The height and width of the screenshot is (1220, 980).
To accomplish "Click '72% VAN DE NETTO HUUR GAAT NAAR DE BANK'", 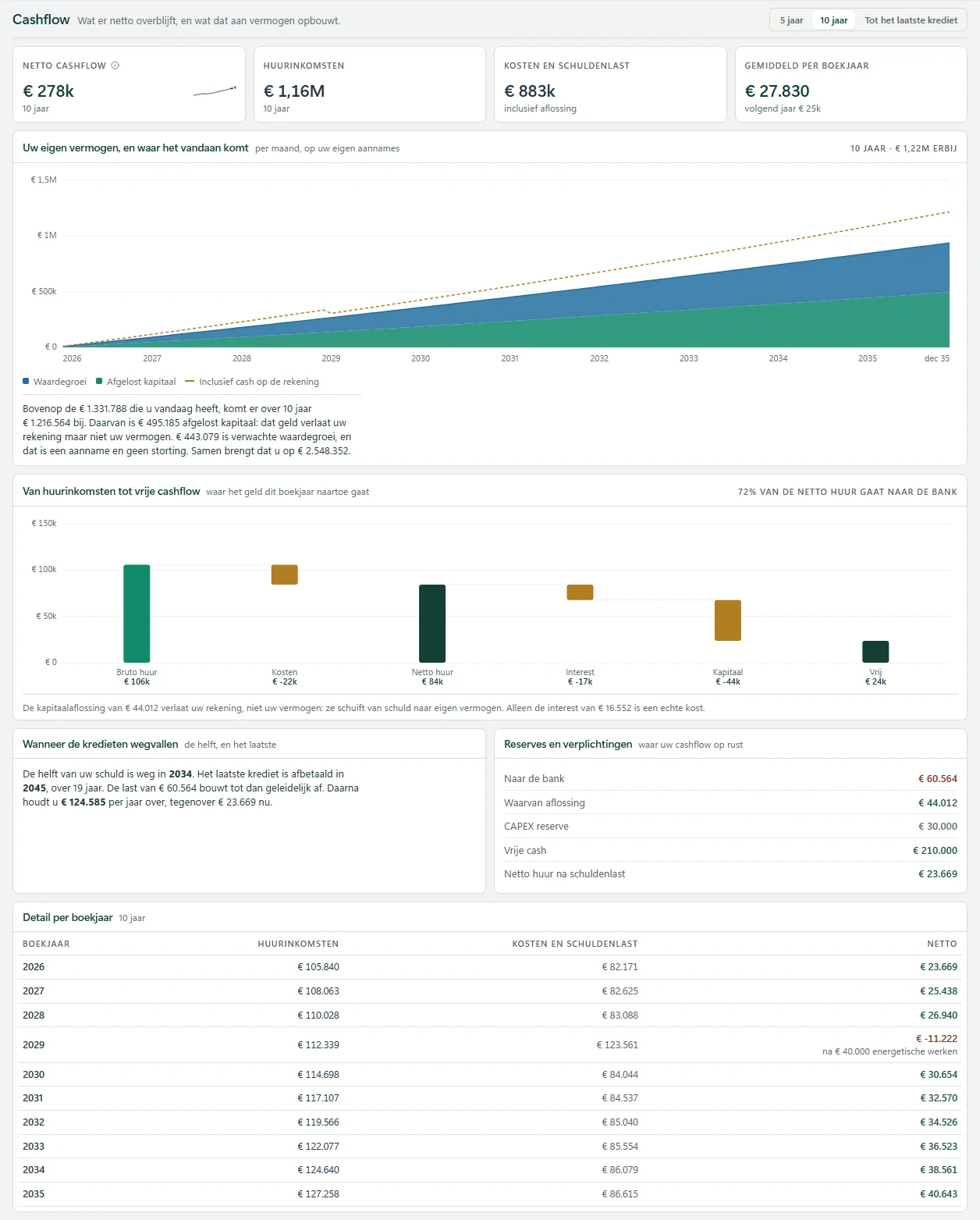I will click(x=847, y=492).
